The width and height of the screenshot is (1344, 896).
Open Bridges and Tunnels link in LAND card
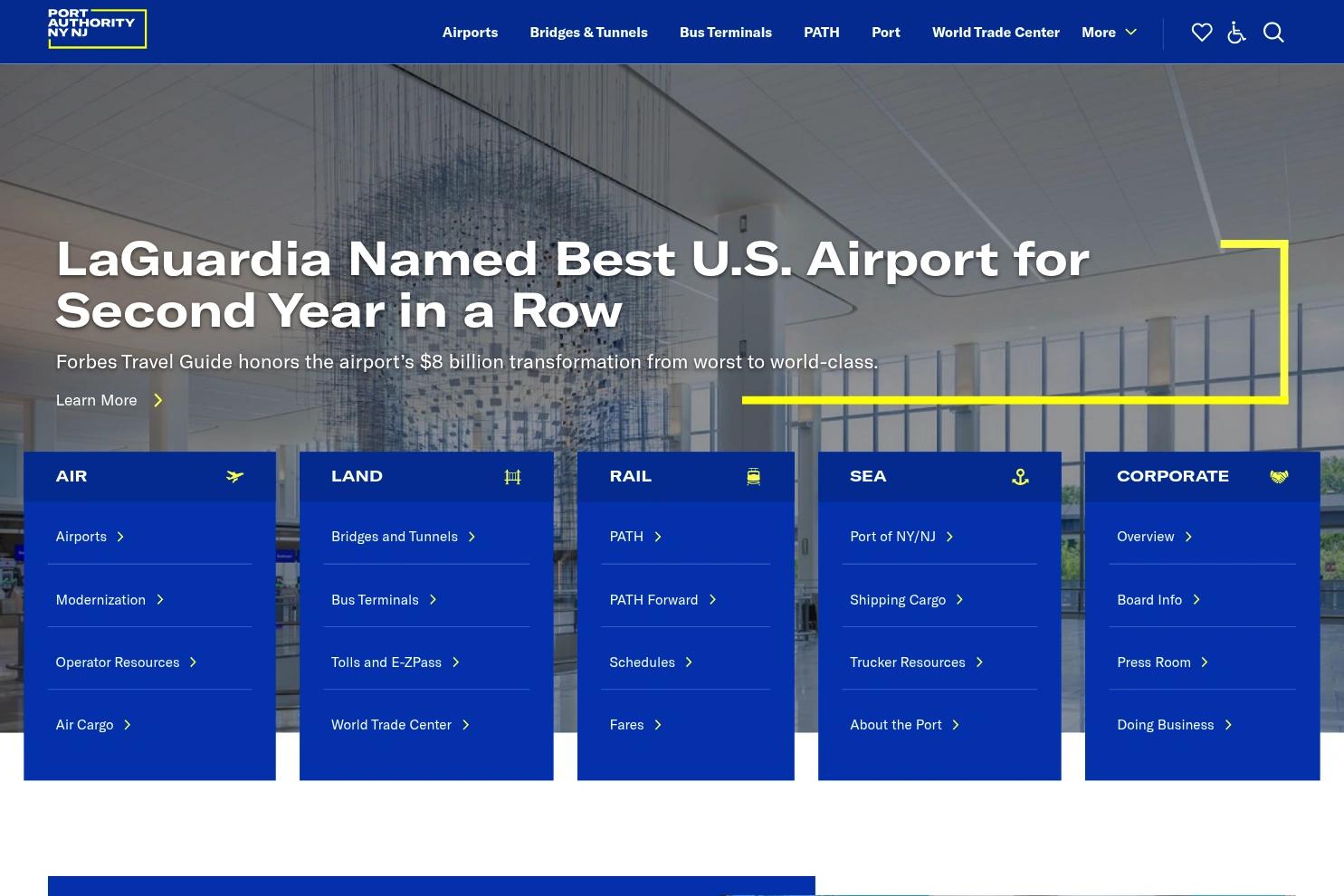click(395, 537)
